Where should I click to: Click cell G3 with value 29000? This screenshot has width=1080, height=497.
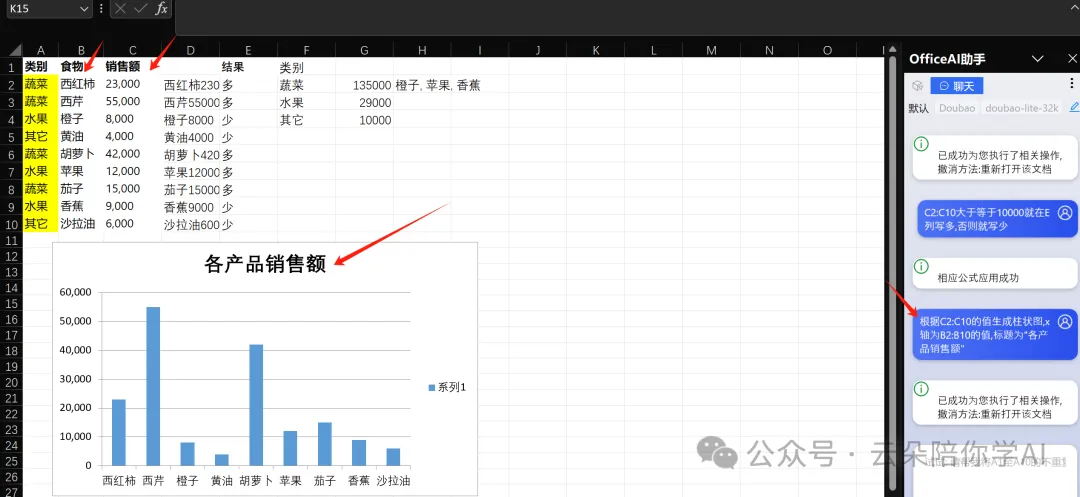coord(364,103)
